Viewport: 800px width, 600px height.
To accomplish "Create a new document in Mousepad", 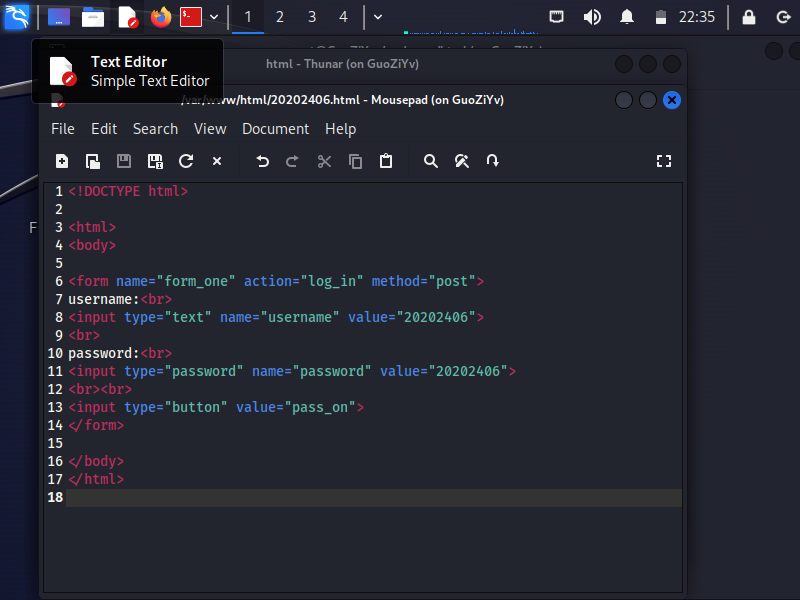I will (62, 161).
